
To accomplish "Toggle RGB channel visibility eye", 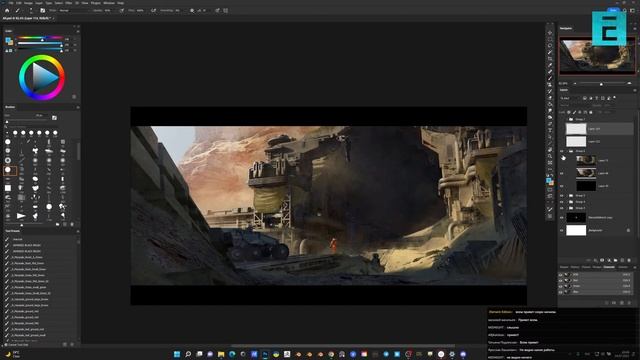I will (560, 275).
